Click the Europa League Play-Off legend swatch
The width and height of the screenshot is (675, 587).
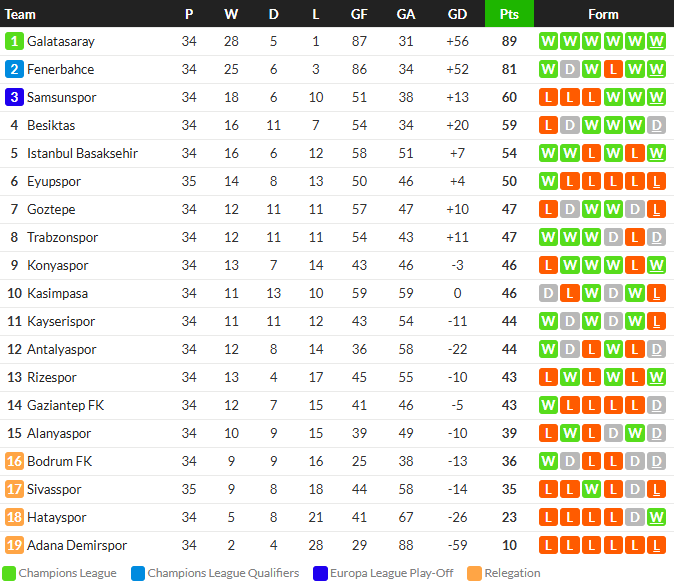(x=320, y=573)
